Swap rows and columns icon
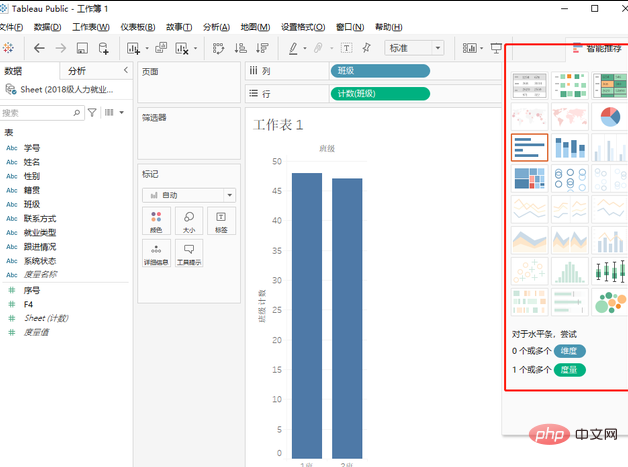 219,48
